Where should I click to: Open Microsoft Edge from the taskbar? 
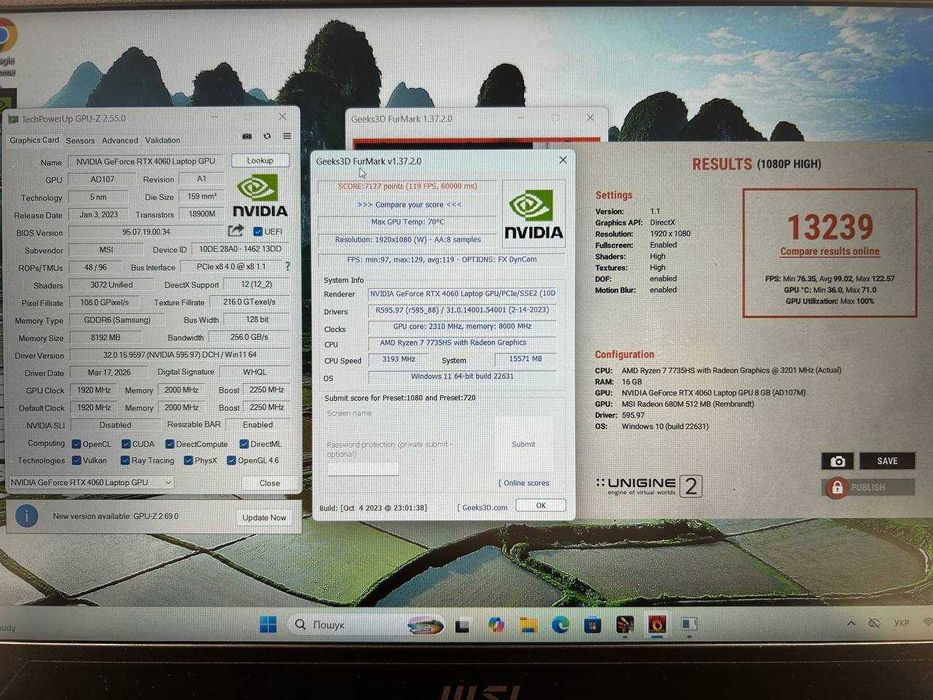tap(561, 624)
